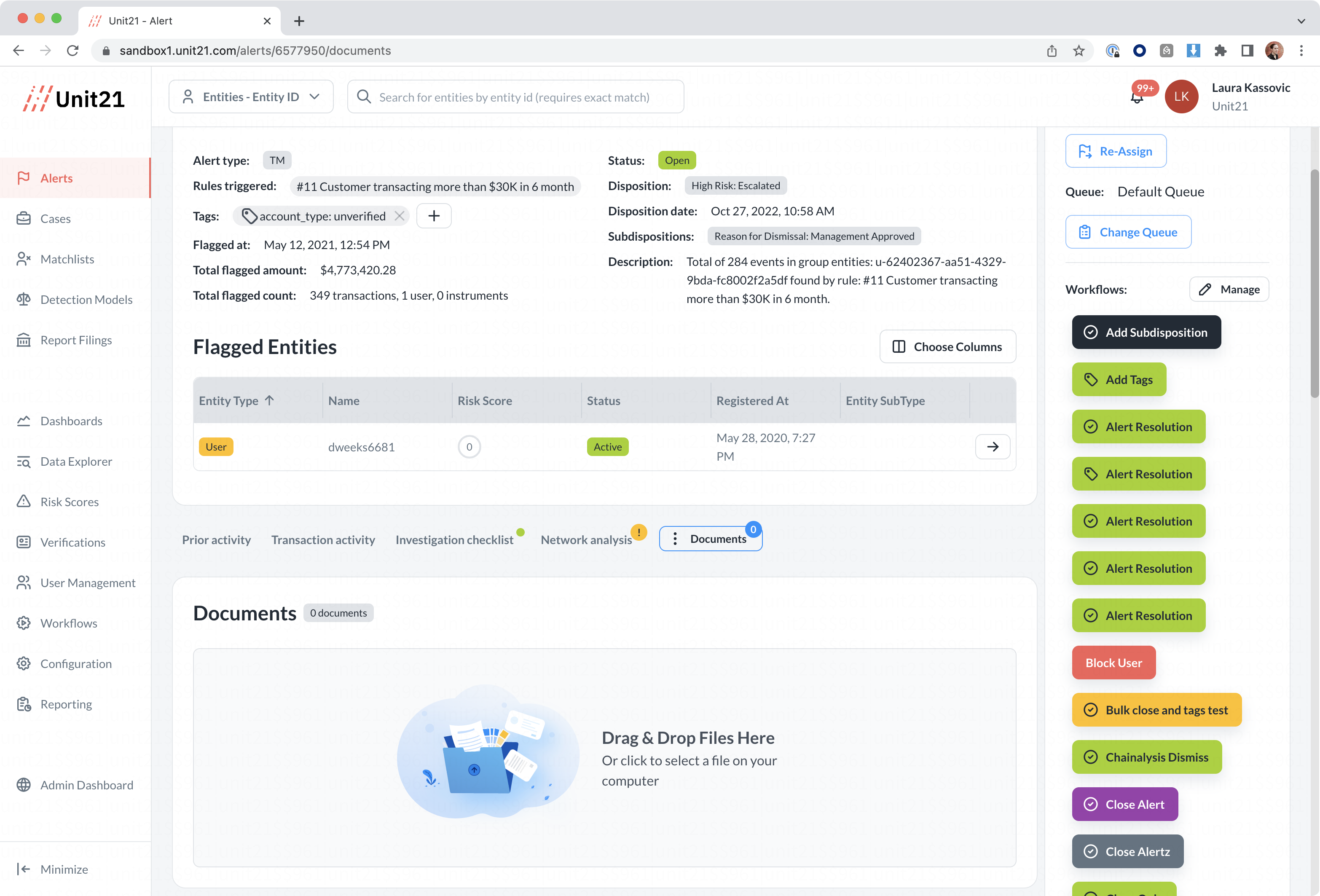
Task: Open Choose Columns selector
Action: point(947,346)
